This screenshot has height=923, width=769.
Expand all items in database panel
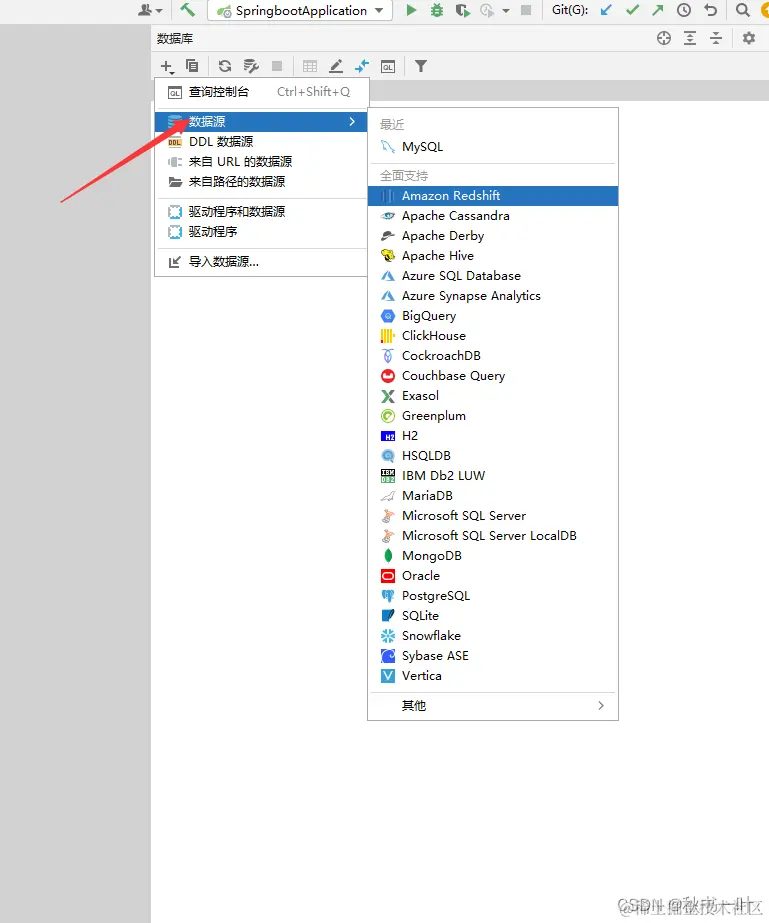coord(690,38)
